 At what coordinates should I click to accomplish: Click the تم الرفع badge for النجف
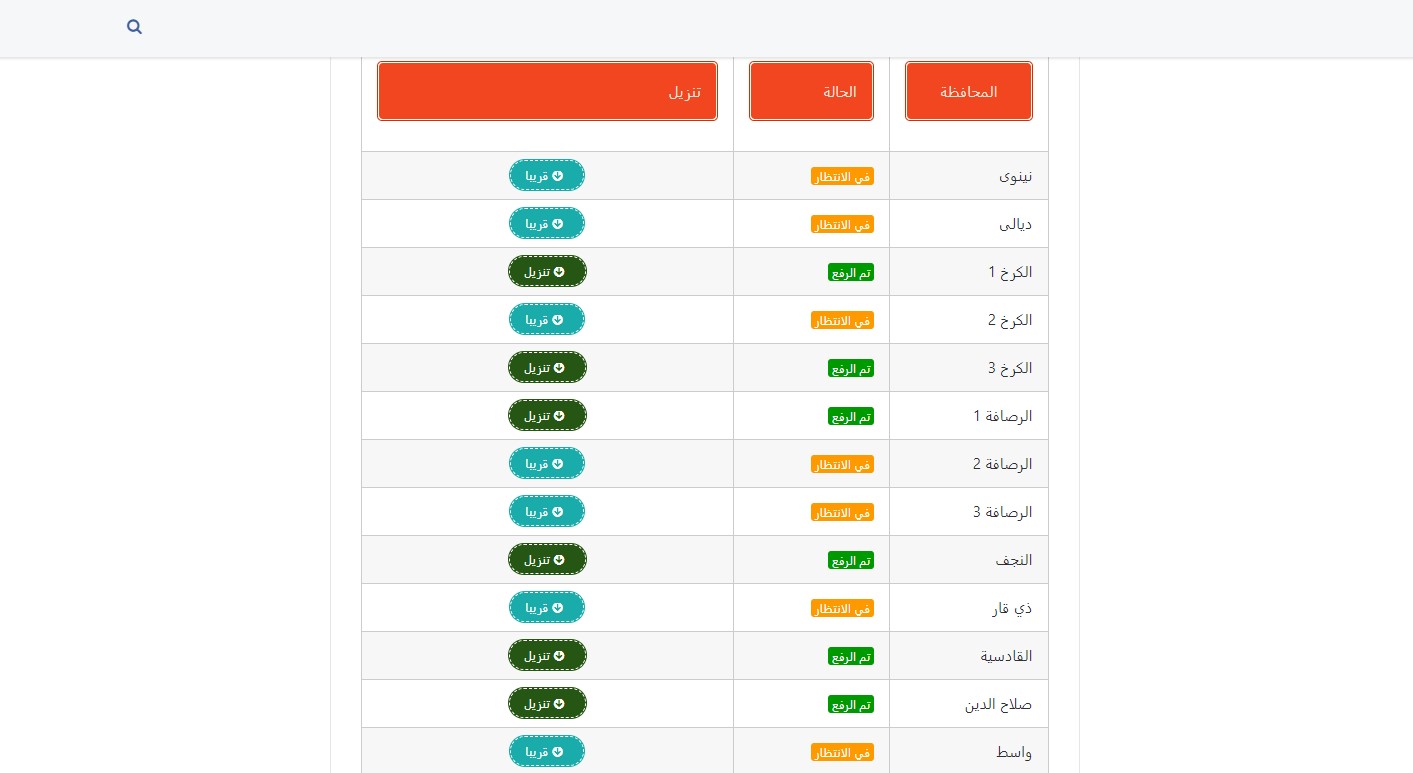[x=851, y=560]
